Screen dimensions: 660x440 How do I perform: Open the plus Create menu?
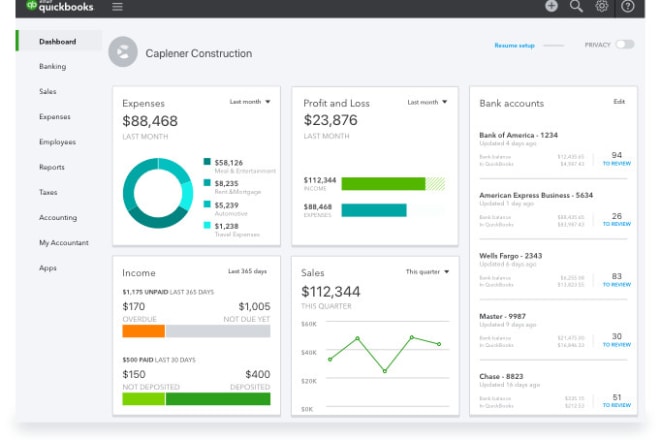pos(551,6)
